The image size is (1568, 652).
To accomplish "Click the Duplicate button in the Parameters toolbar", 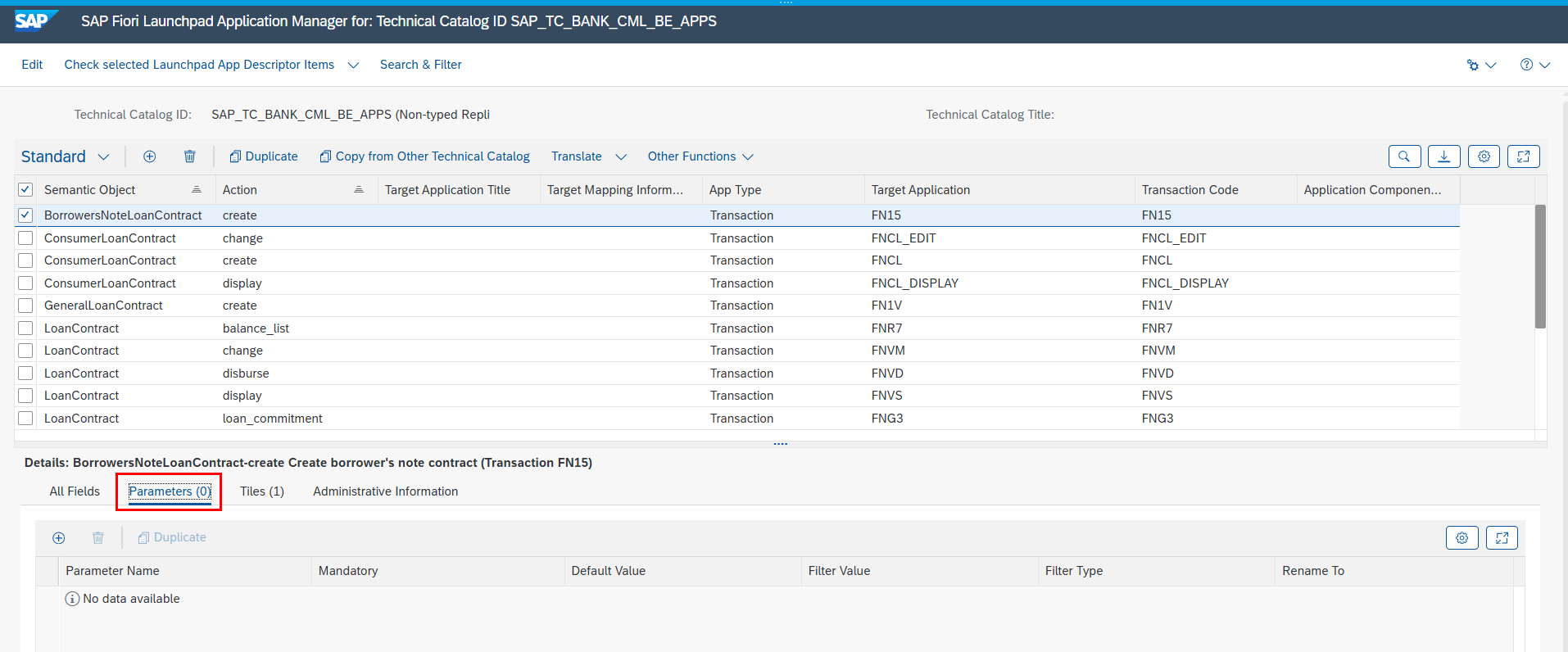I will [x=172, y=538].
